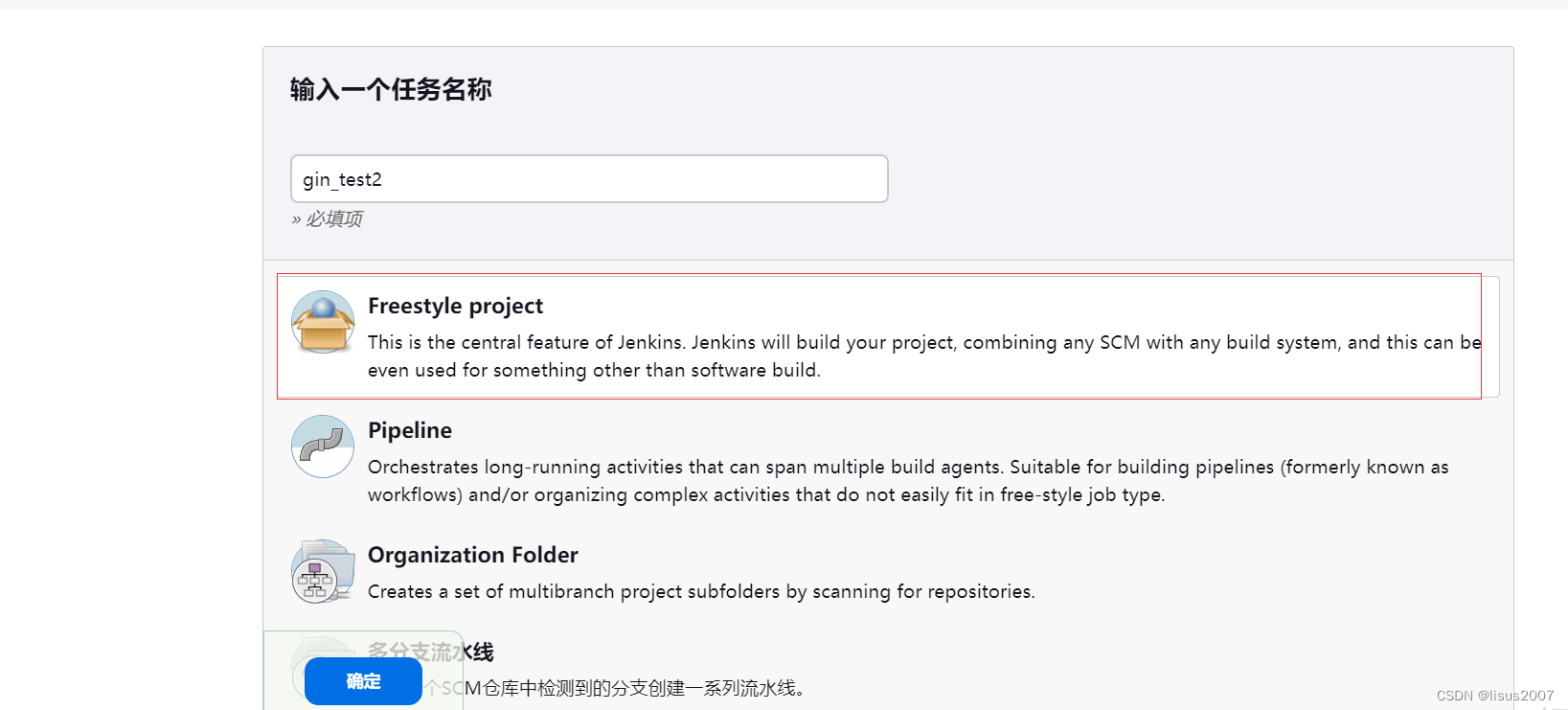Image resolution: width=1568 pixels, height=710 pixels.
Task: Select the Freestyle project heading
Action: click(455, 306)
